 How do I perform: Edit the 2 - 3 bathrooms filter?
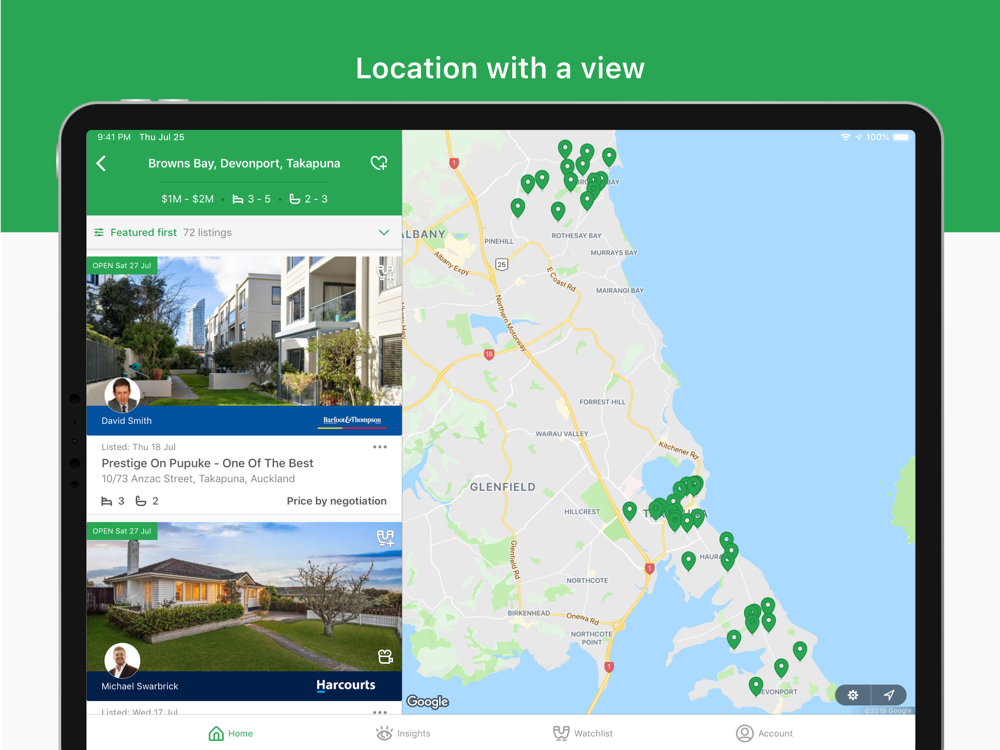[x=309, y=199]
